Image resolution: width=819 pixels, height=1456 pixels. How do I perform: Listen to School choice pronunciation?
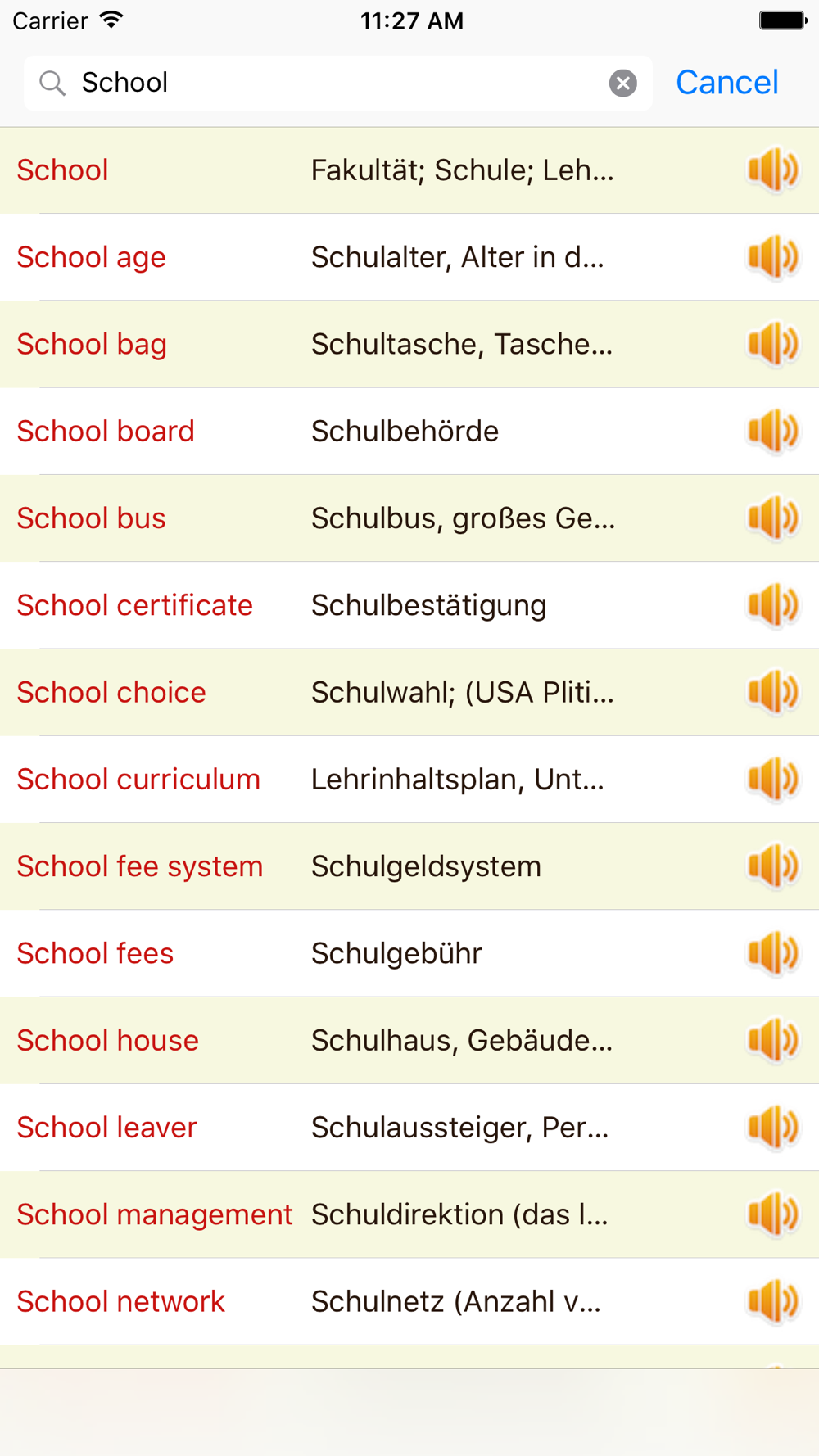pyautogui.click(x=772, y=693)
